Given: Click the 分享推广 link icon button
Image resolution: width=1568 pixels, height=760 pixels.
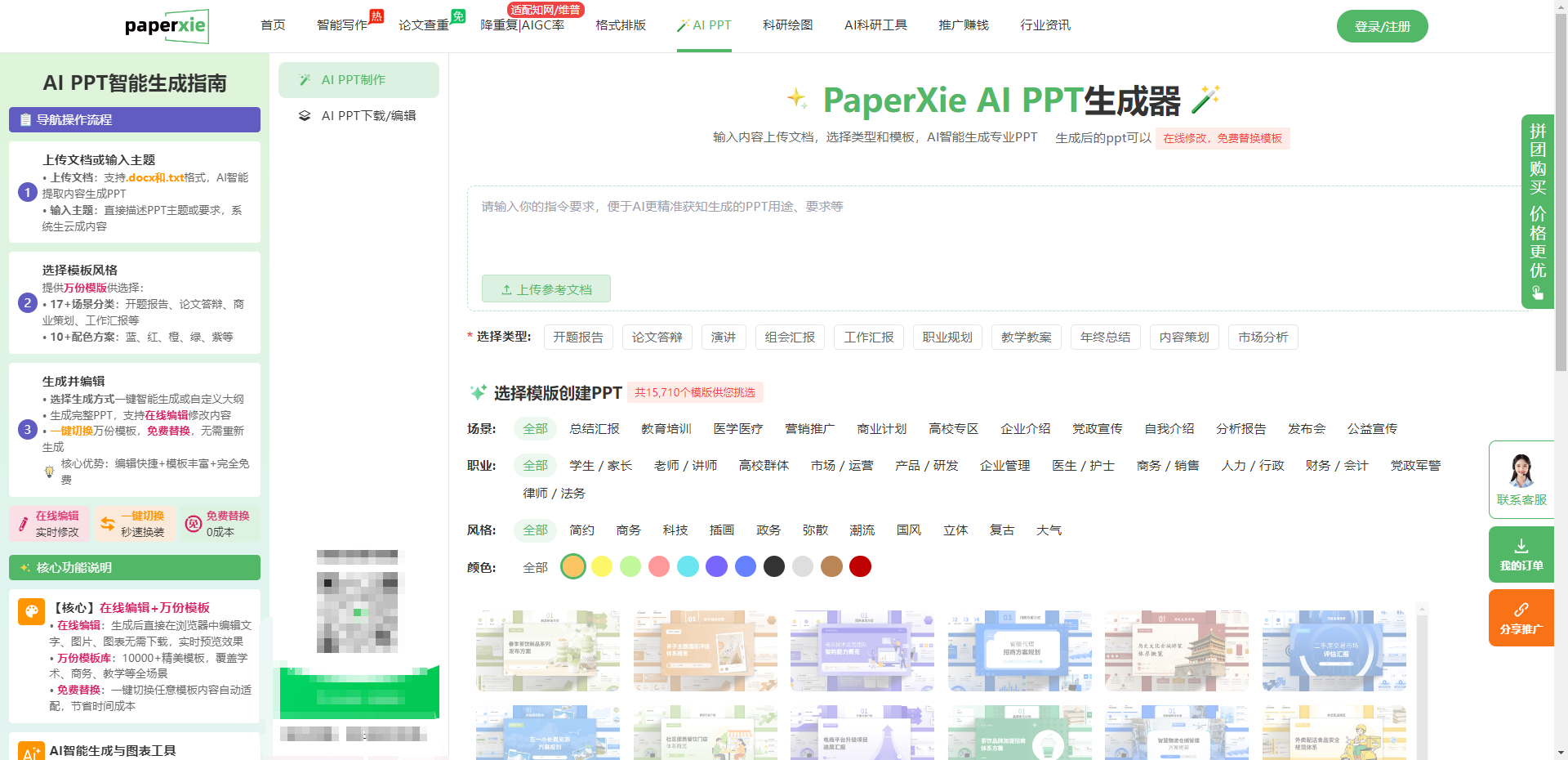Looking at the screenshot, I should tap(1521, 610).
